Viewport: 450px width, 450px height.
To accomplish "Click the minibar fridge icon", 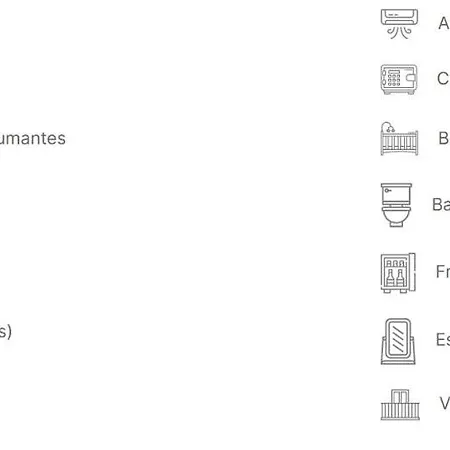I will [x=398, y=273].
